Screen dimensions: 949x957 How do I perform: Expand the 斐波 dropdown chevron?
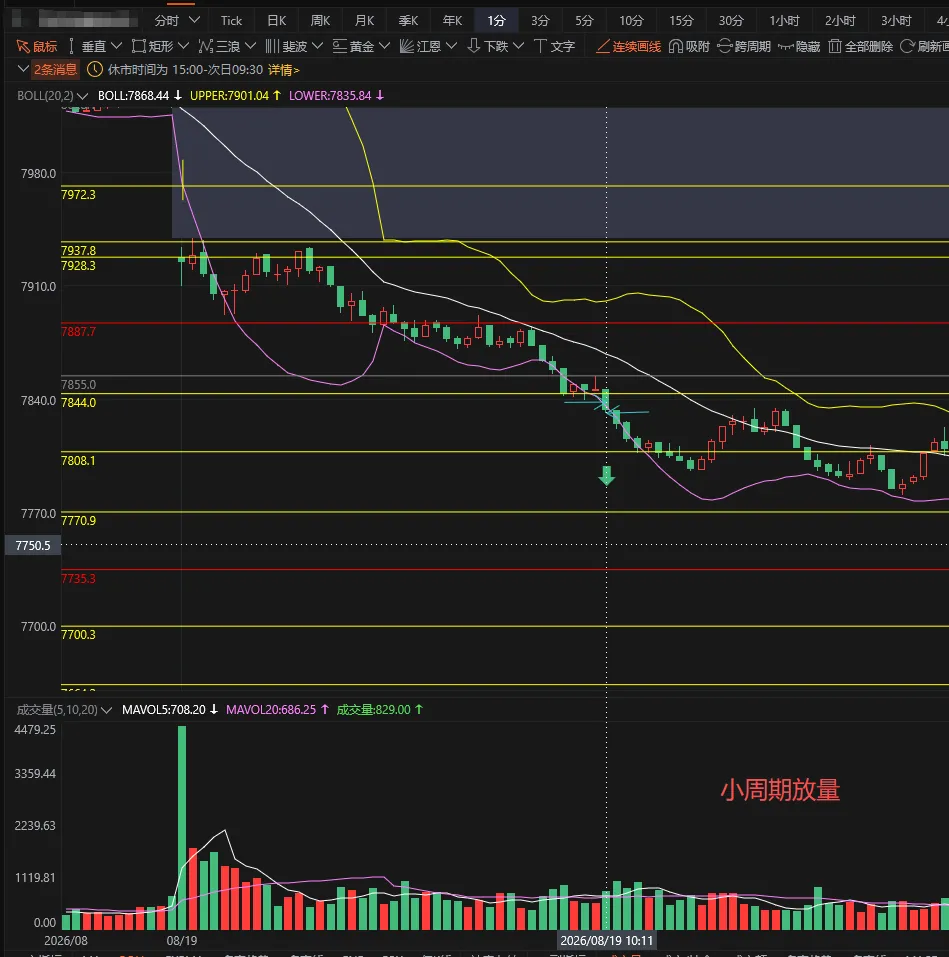tap(317, 46)
